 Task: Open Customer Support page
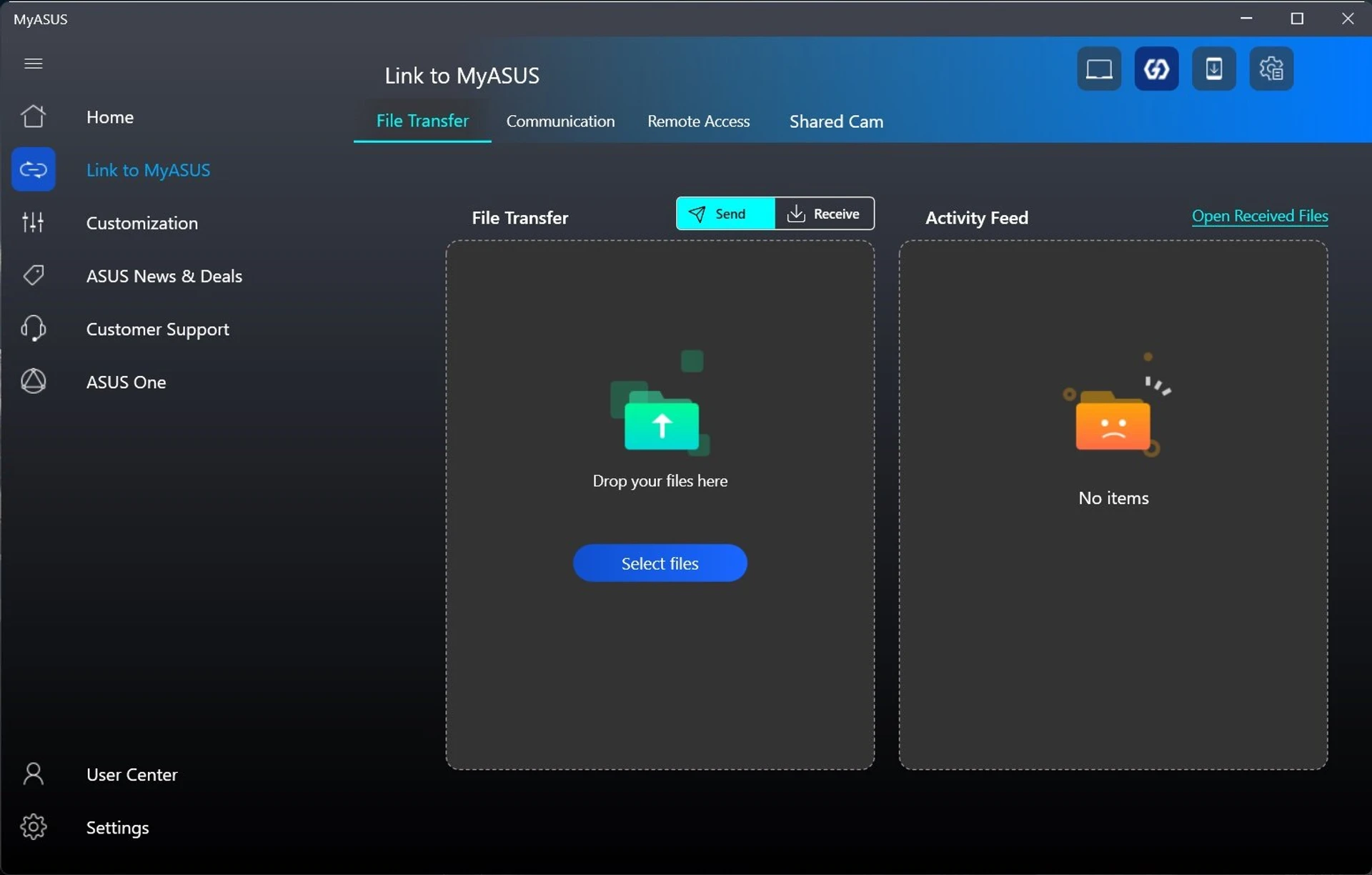(157, 330)
